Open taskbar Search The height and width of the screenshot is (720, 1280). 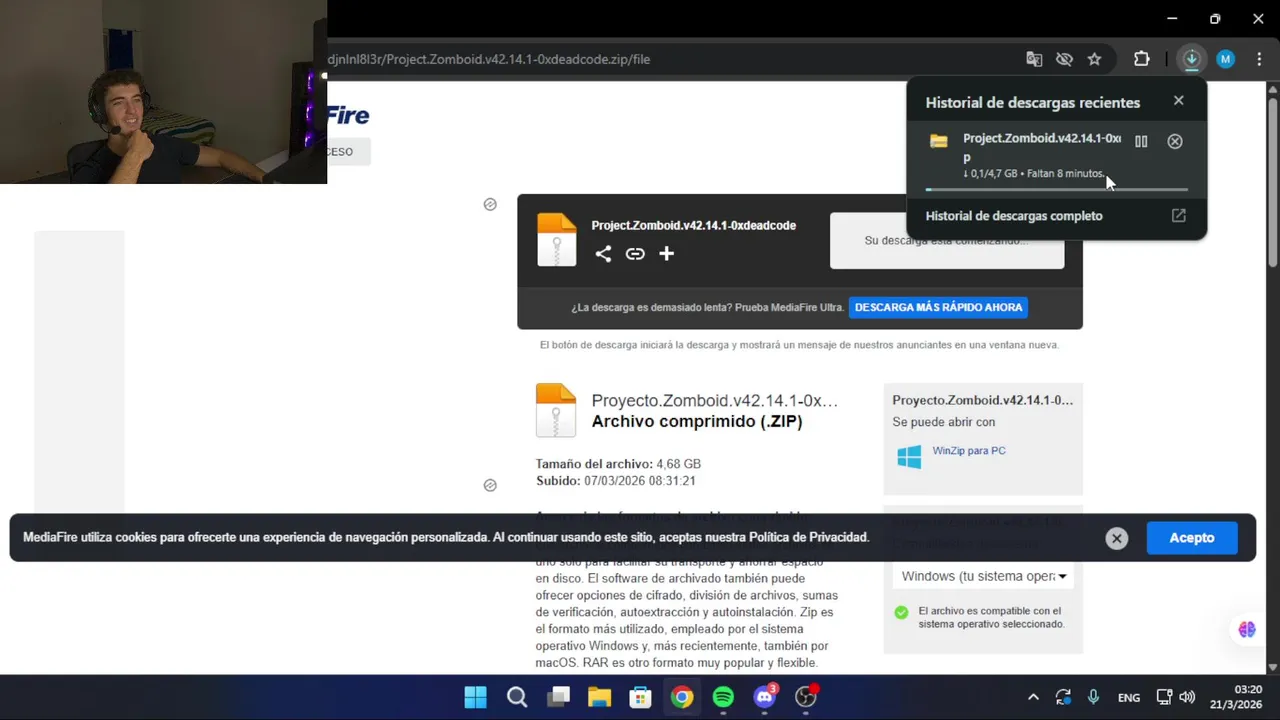517,697
